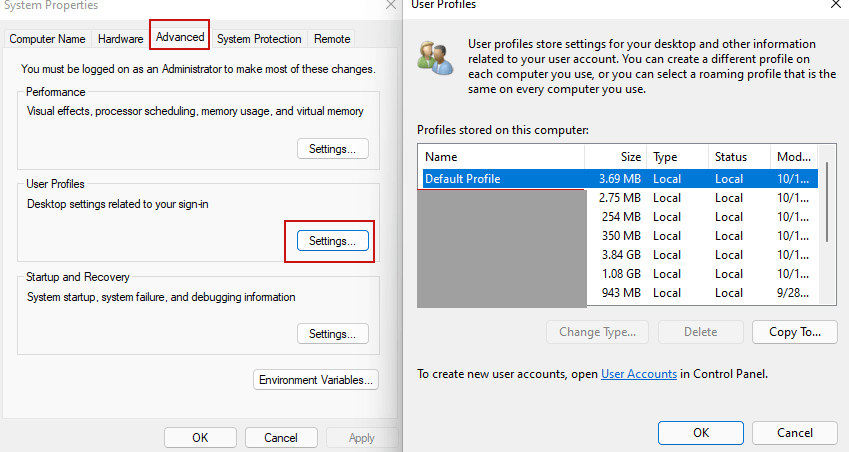Viewport: 849px width, 452px height.
Task: Sort profiles by Modified column header
Action: click(794, 157)
